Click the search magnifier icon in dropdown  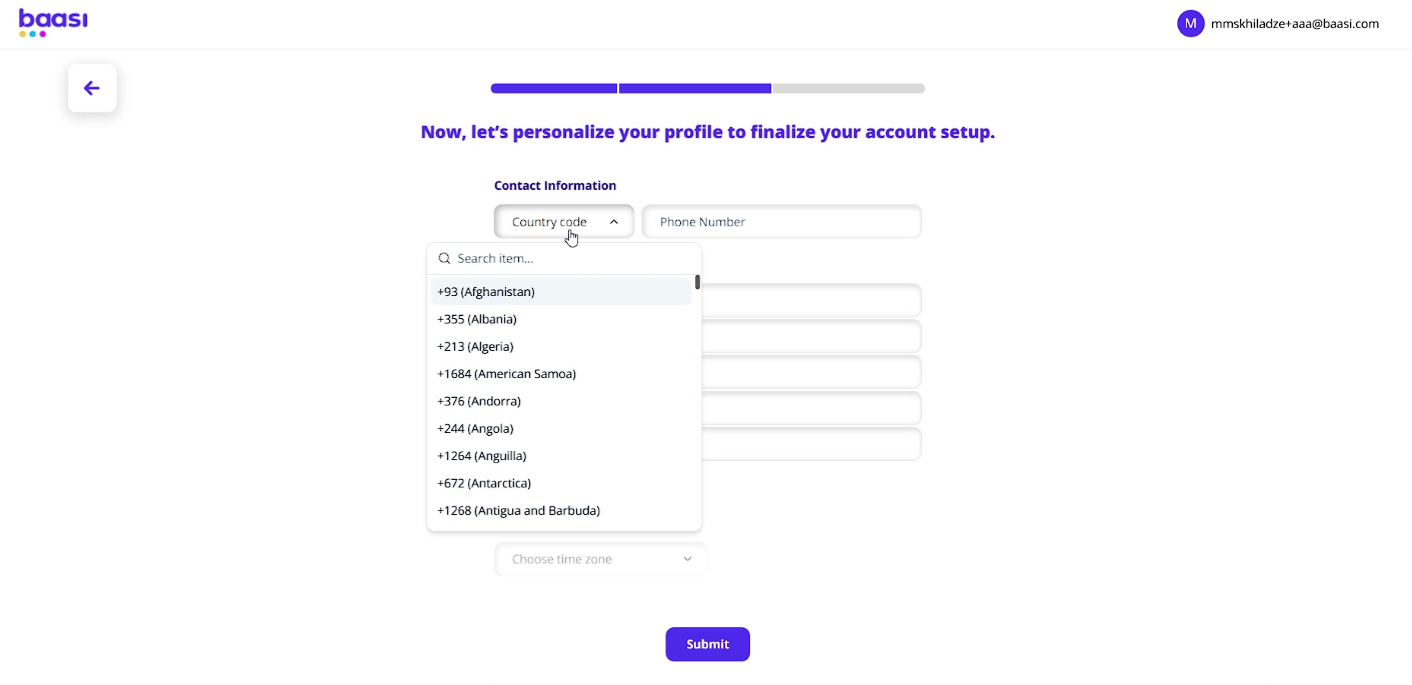(x=445, y=258)
